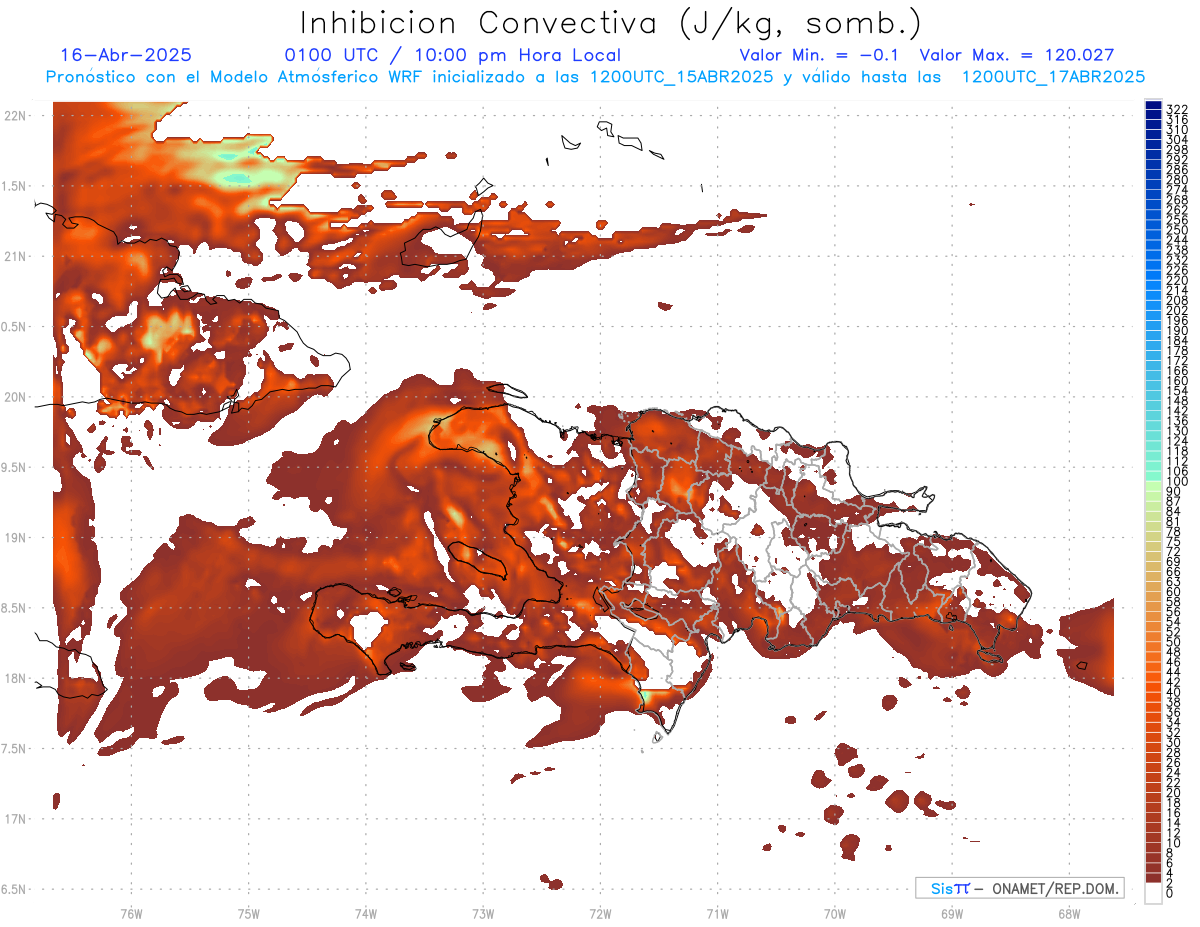
Task: Click the '69W' longitude label
Action: (952, 913)
